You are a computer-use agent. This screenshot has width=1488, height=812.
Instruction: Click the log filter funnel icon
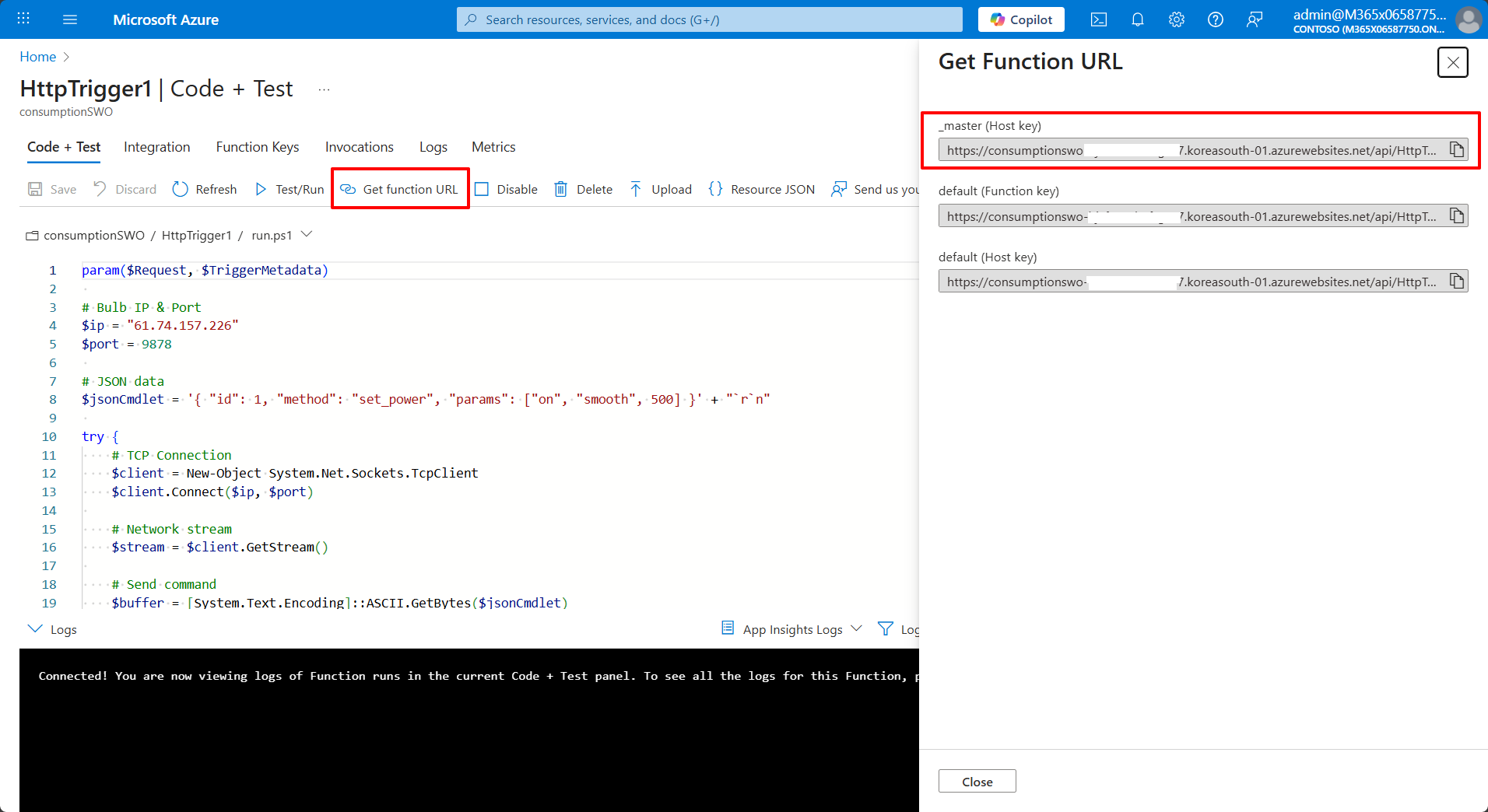885,628
